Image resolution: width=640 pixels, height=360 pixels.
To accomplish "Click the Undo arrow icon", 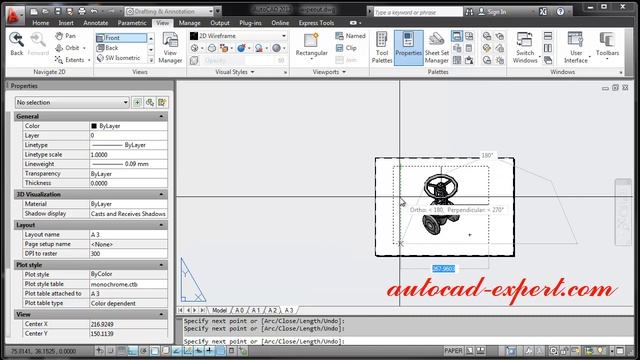I will pos(94,11).
